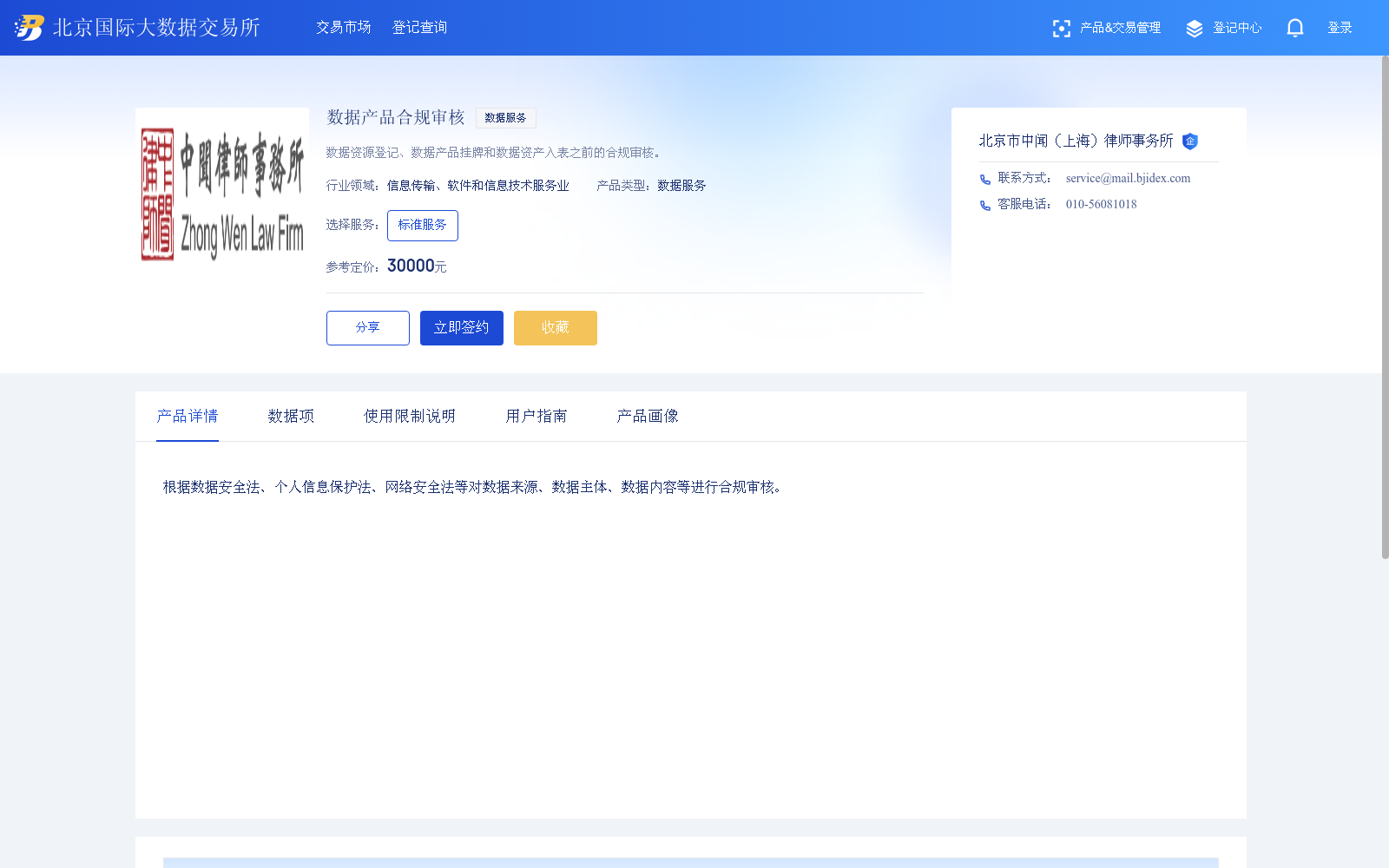This screenshot has width=1389, height=868.
Task: Click the site title 北京国际大数据交易所
Action: pos(156,28)
